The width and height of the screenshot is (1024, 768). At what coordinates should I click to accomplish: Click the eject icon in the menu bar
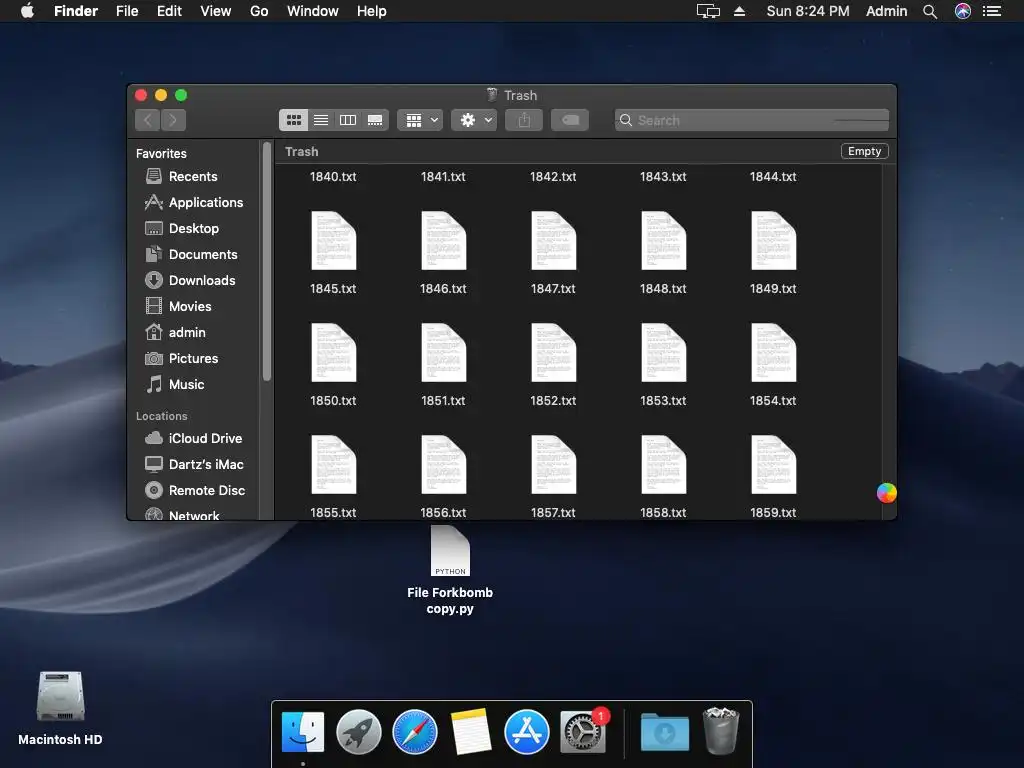point(739,11)
